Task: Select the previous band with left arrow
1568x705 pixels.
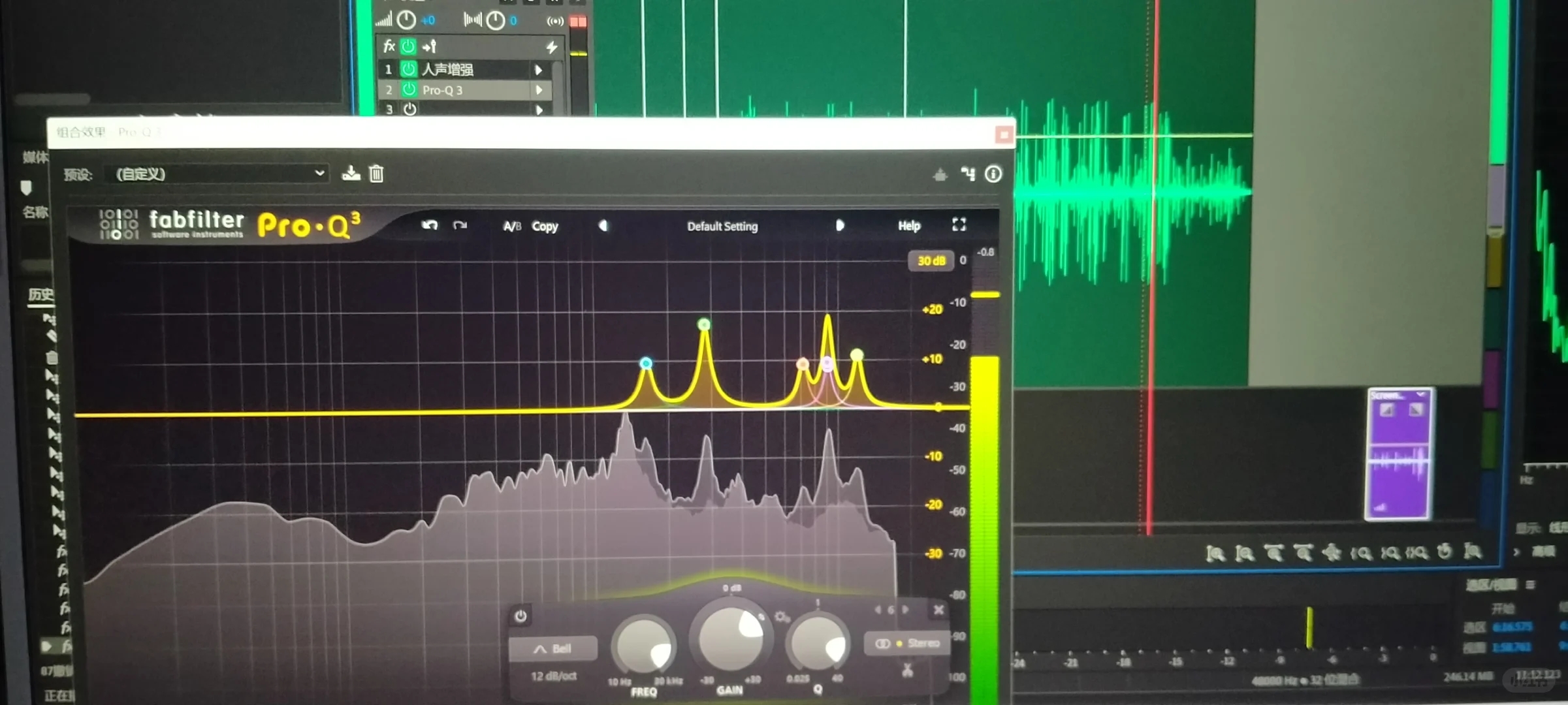Action: [x=877, y=610]
